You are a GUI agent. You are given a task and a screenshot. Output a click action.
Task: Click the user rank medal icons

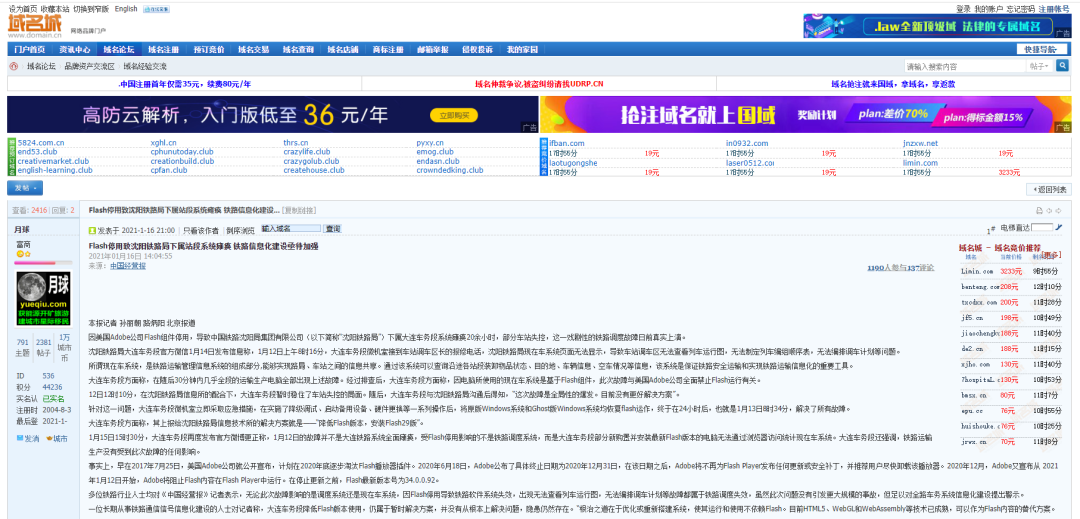point(23,255)
